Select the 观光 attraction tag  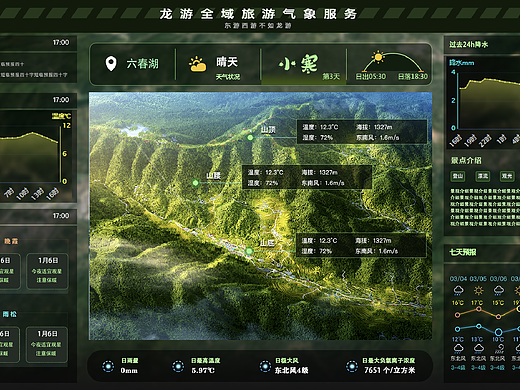[507, 176]
